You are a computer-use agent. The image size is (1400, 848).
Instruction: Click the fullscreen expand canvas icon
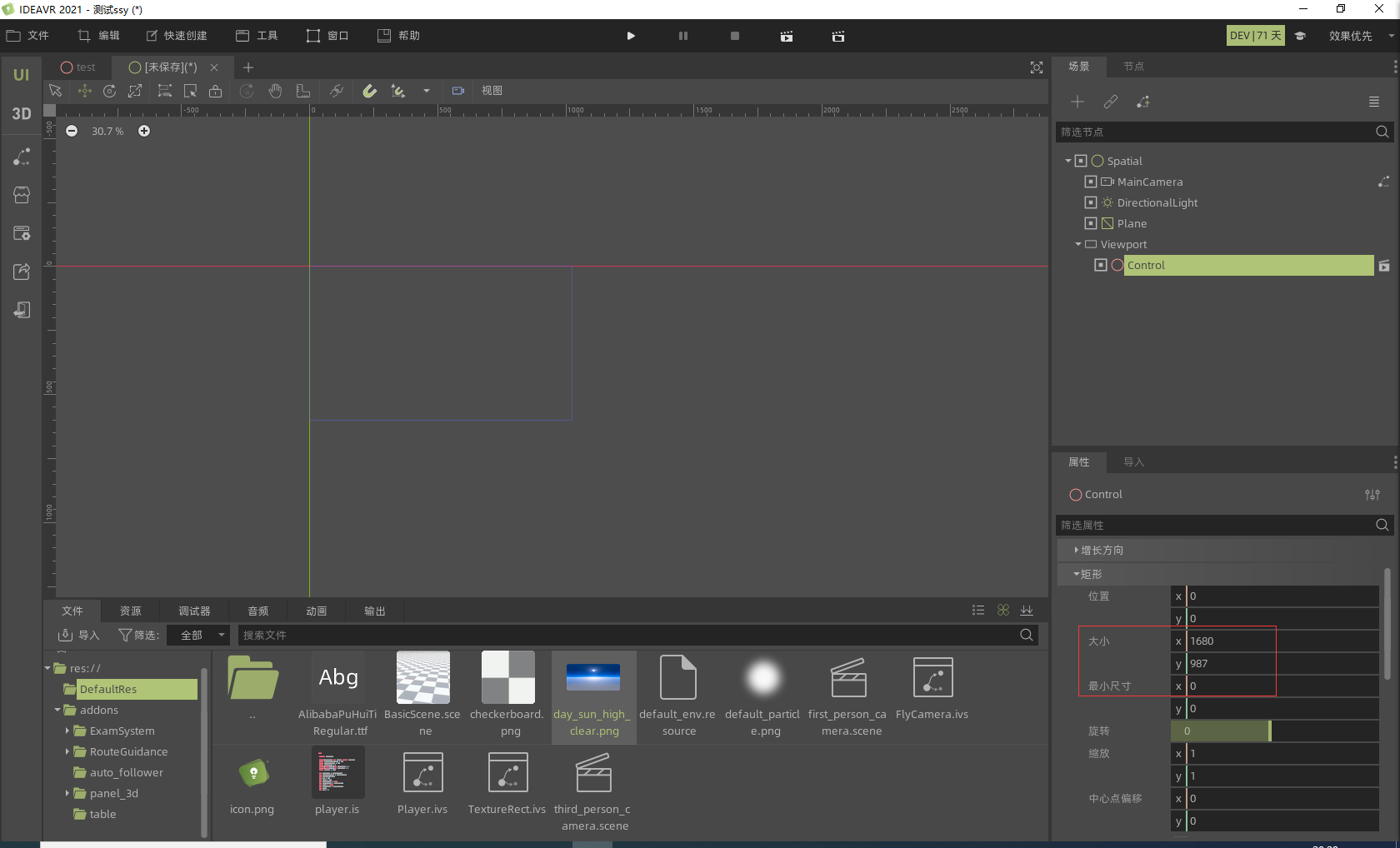tap(1037, 67)
